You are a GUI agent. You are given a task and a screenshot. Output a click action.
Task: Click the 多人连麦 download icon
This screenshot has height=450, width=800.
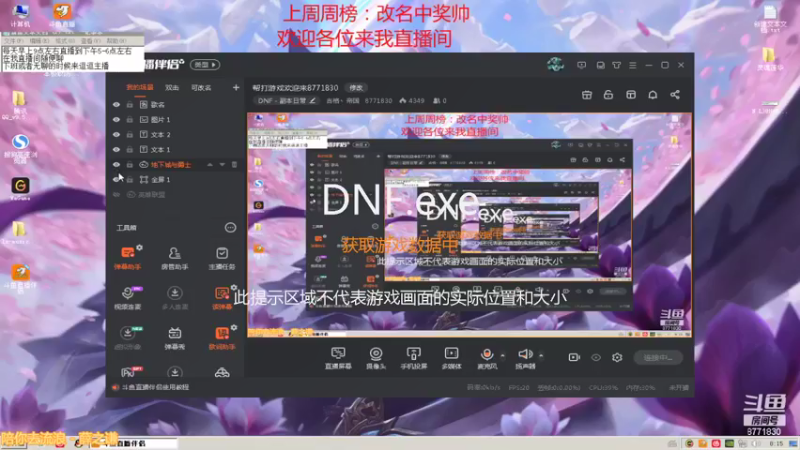174,293
